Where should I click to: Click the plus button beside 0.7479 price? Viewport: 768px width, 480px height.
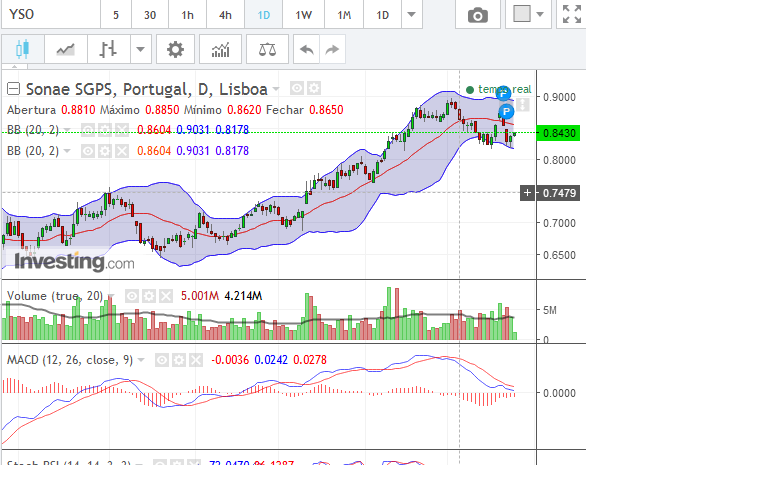pos(527,193)
